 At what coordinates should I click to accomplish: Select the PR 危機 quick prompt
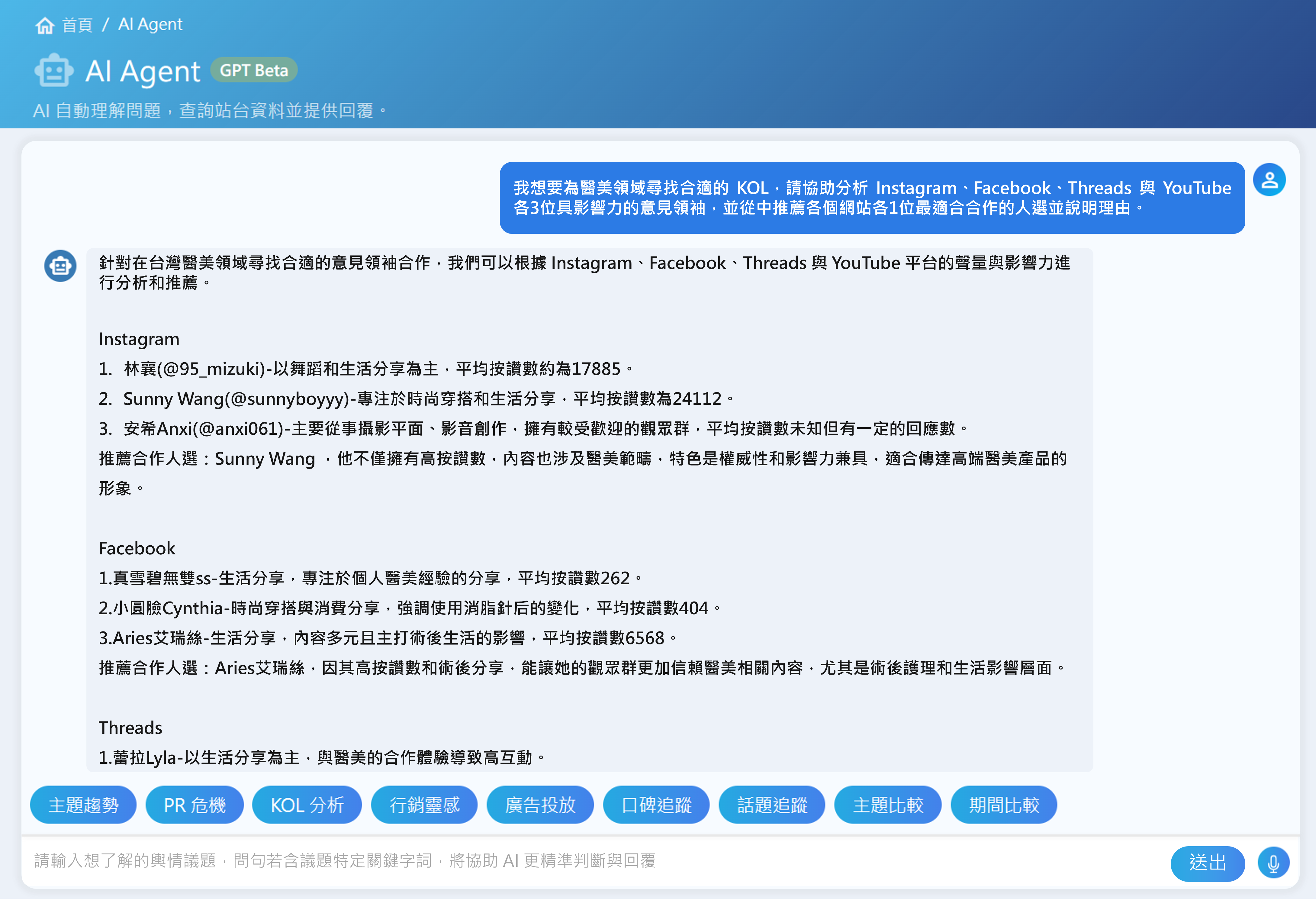pyautogui.click(x=194, y=804)
